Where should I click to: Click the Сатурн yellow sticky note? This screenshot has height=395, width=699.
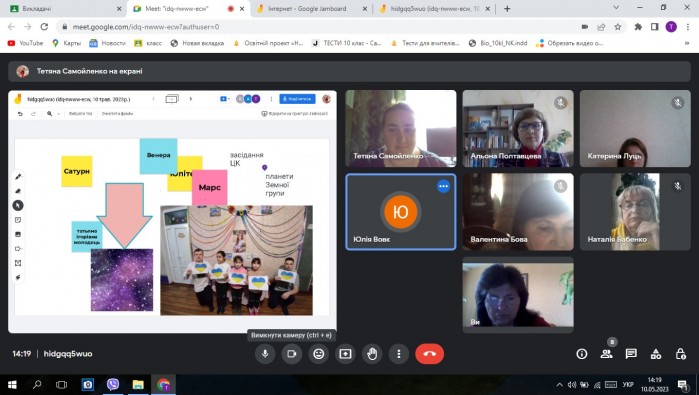coord(77,171)
